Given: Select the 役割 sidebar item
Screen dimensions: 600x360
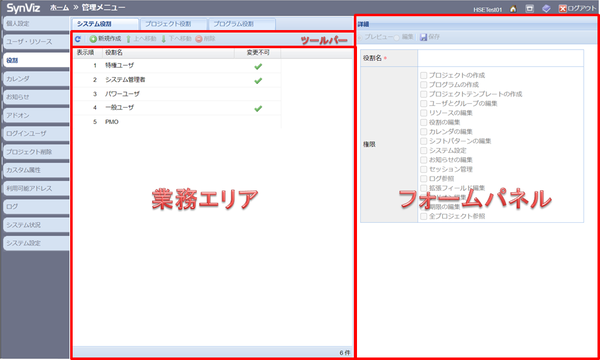Looking at the screenshot, I should 36,60.
